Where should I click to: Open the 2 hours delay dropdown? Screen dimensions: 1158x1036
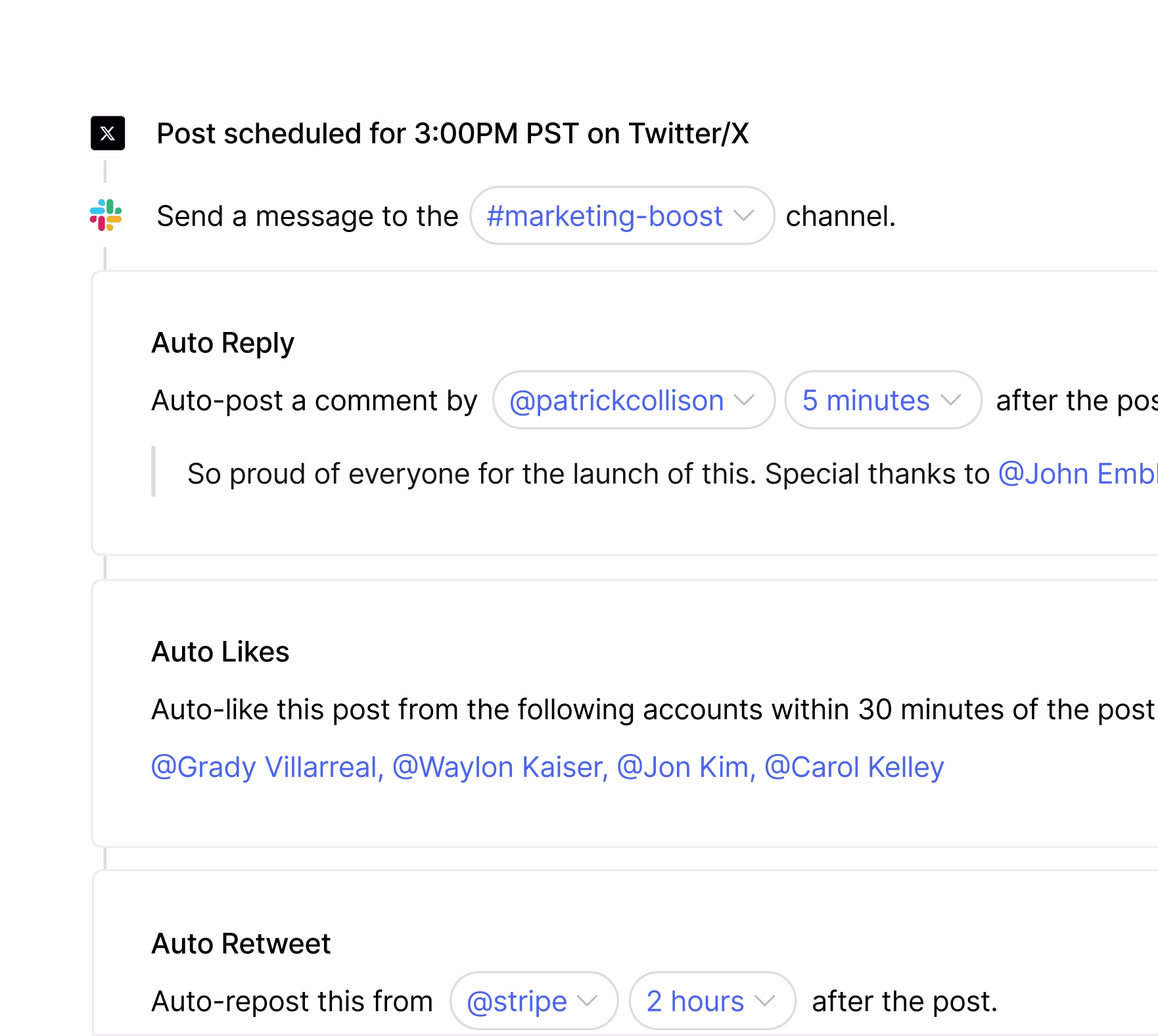click(712, 1001)
